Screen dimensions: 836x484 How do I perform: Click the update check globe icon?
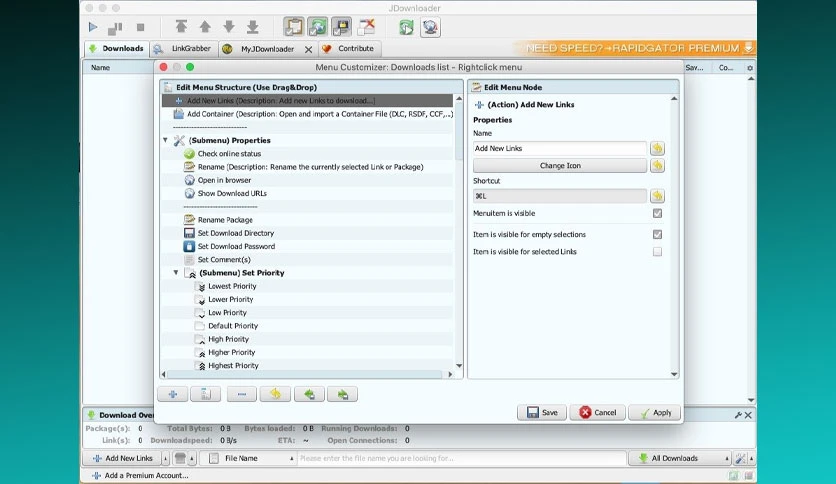click(x=430, y=27)
